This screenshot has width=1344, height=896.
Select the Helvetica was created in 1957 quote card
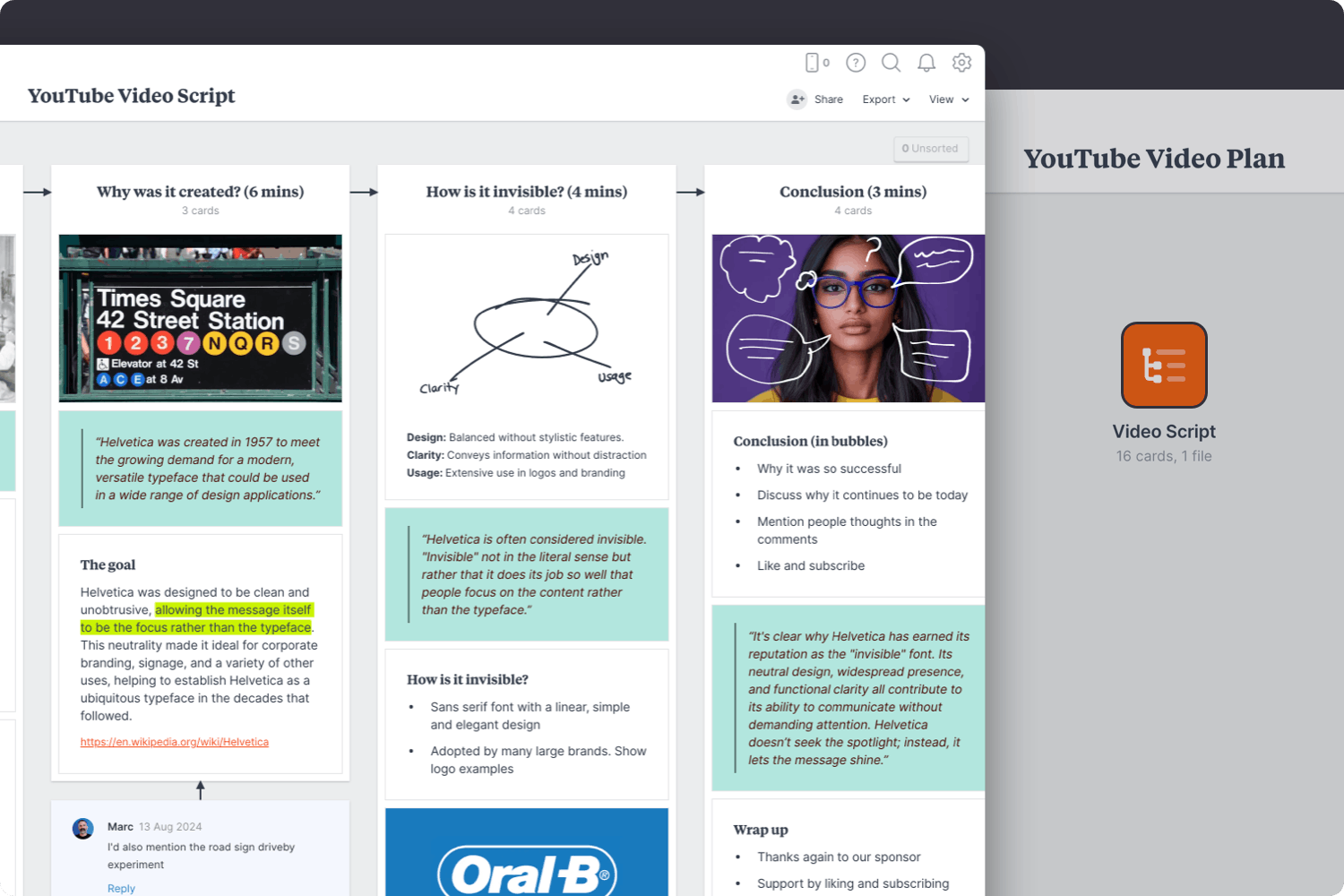click(201, 469)
